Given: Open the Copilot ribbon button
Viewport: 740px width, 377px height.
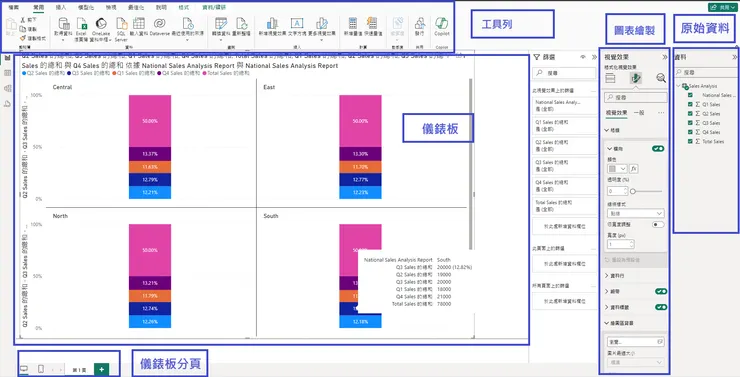Looking at the screenshot, I should 442,27.
